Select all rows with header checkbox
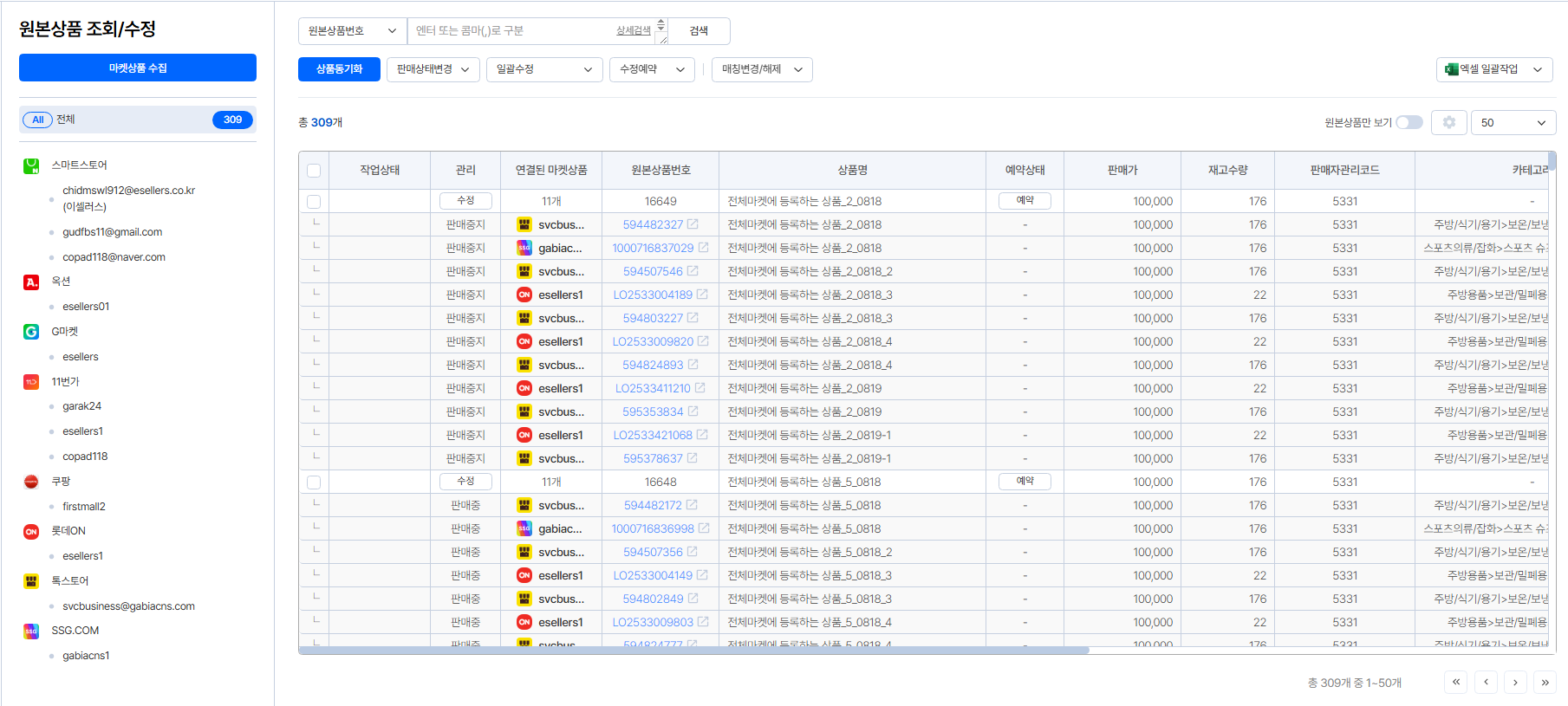This screenshot has height=706, width=1568. (x=314, y=171)
